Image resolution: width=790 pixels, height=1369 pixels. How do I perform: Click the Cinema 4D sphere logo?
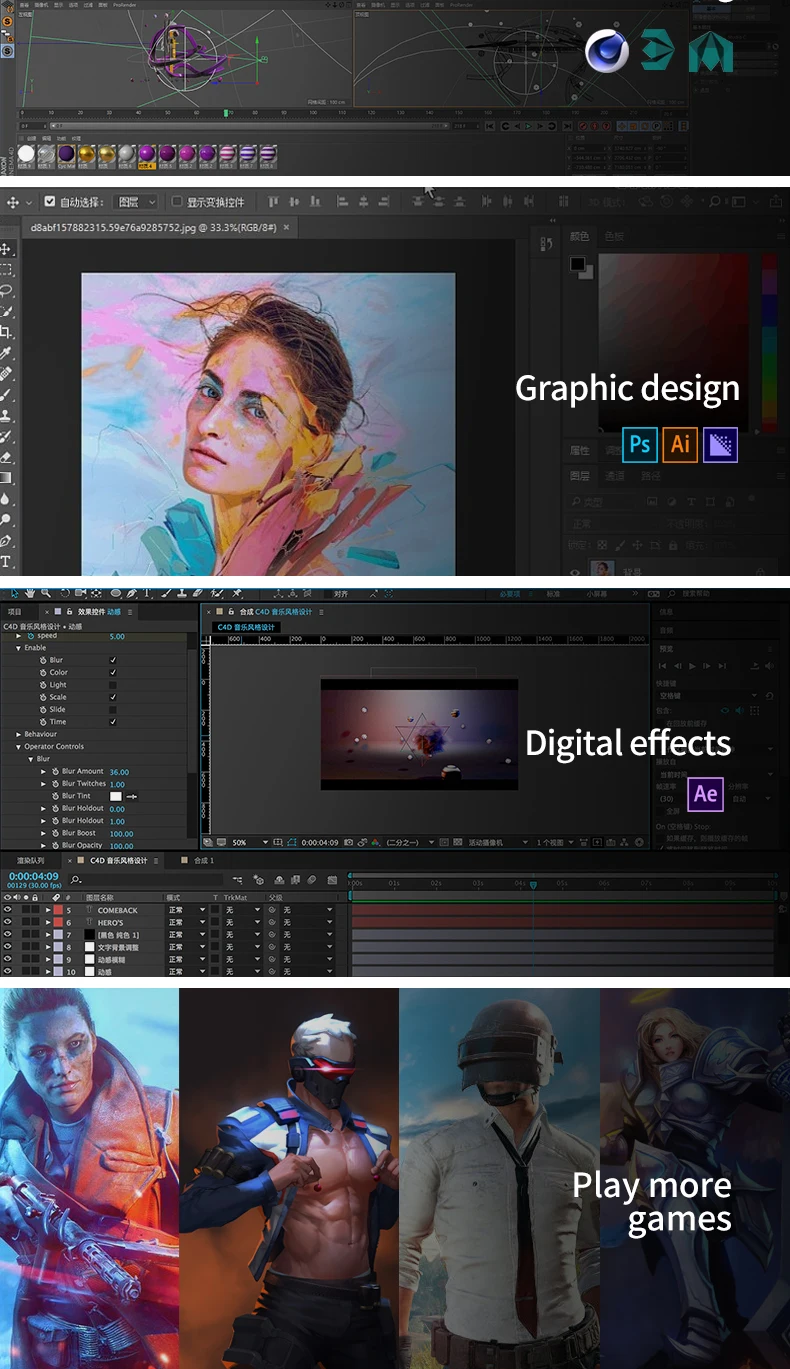pyautogui.click(x=607, y=51)
